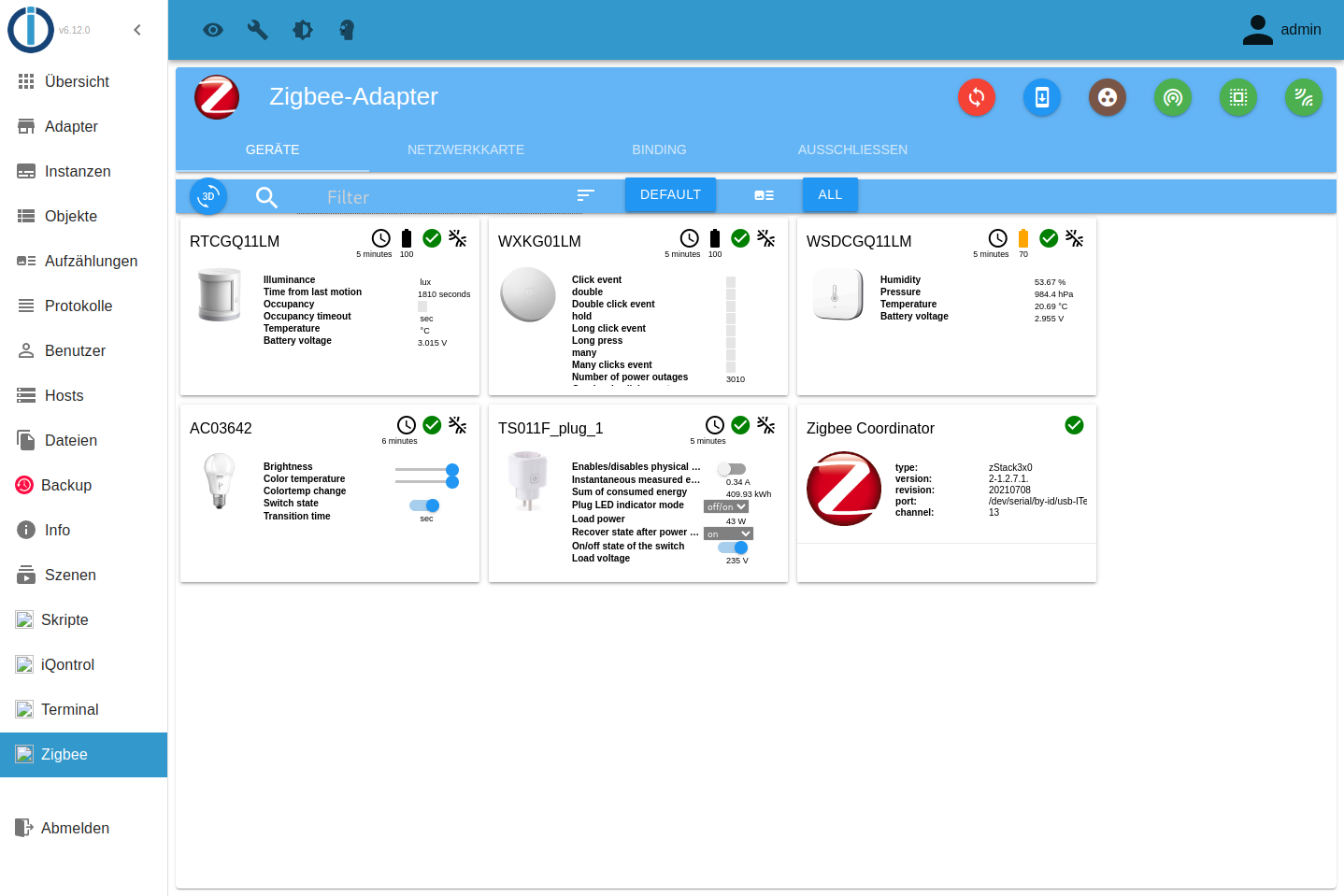Toggle the theme brightness icon
Image resolution: width=1344 pixels, height=896 pixels.
[303, 30]
